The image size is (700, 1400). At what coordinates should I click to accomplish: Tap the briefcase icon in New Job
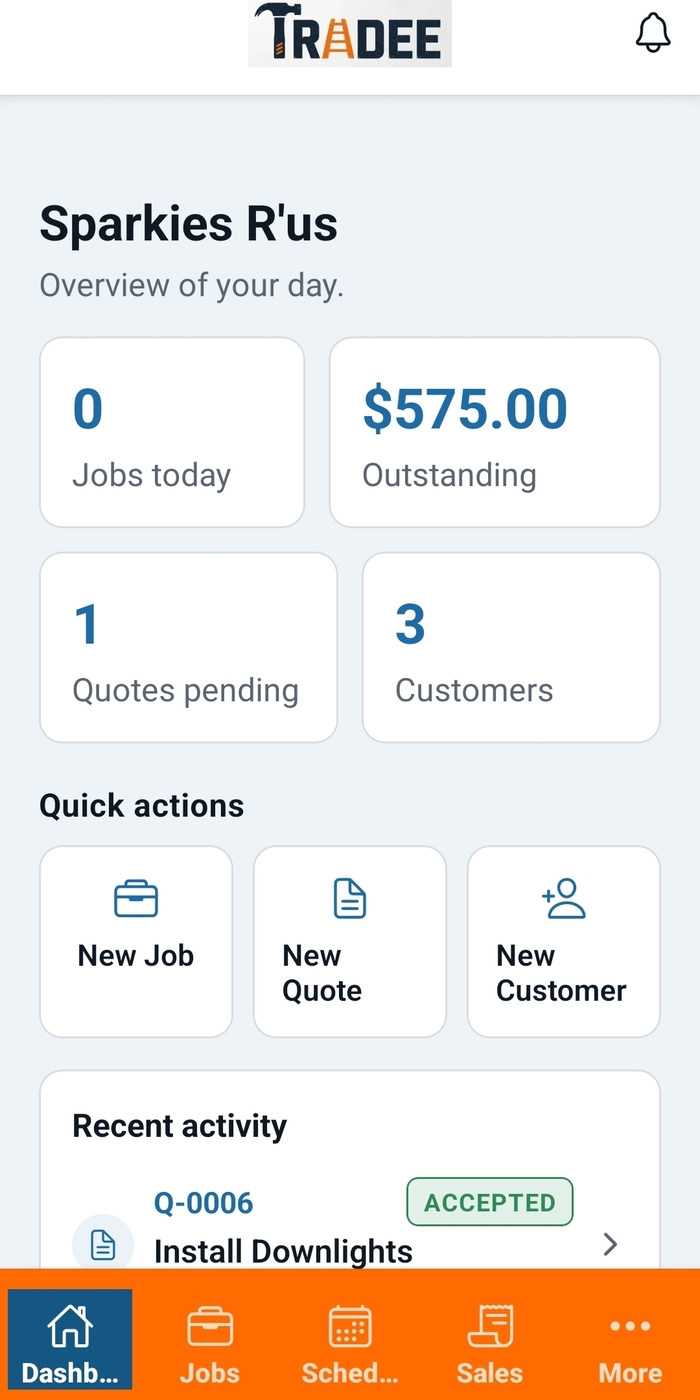136,898
